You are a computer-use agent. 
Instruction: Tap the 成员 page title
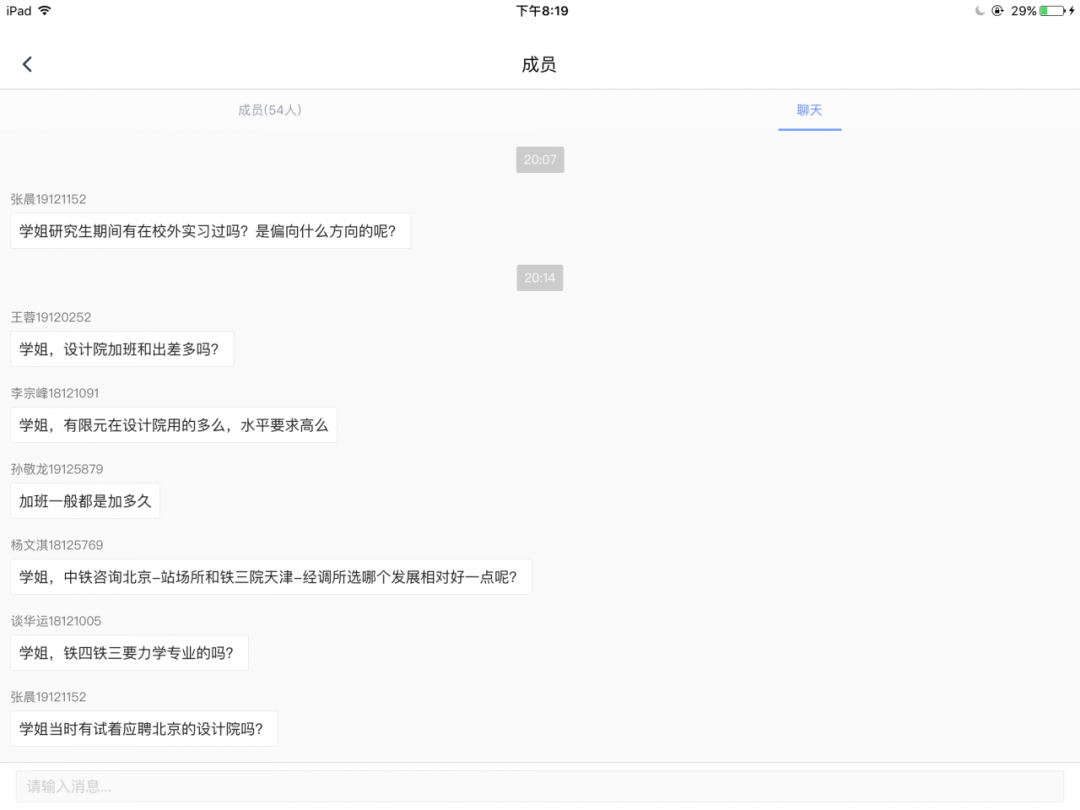point(539,65)
